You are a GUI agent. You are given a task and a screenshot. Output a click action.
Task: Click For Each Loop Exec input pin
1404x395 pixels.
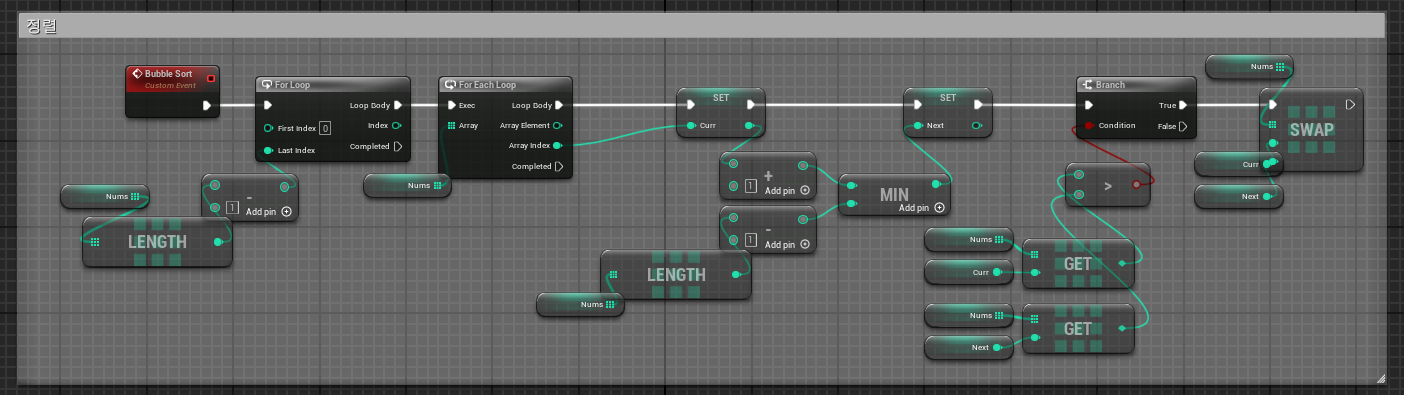point(451,105)
